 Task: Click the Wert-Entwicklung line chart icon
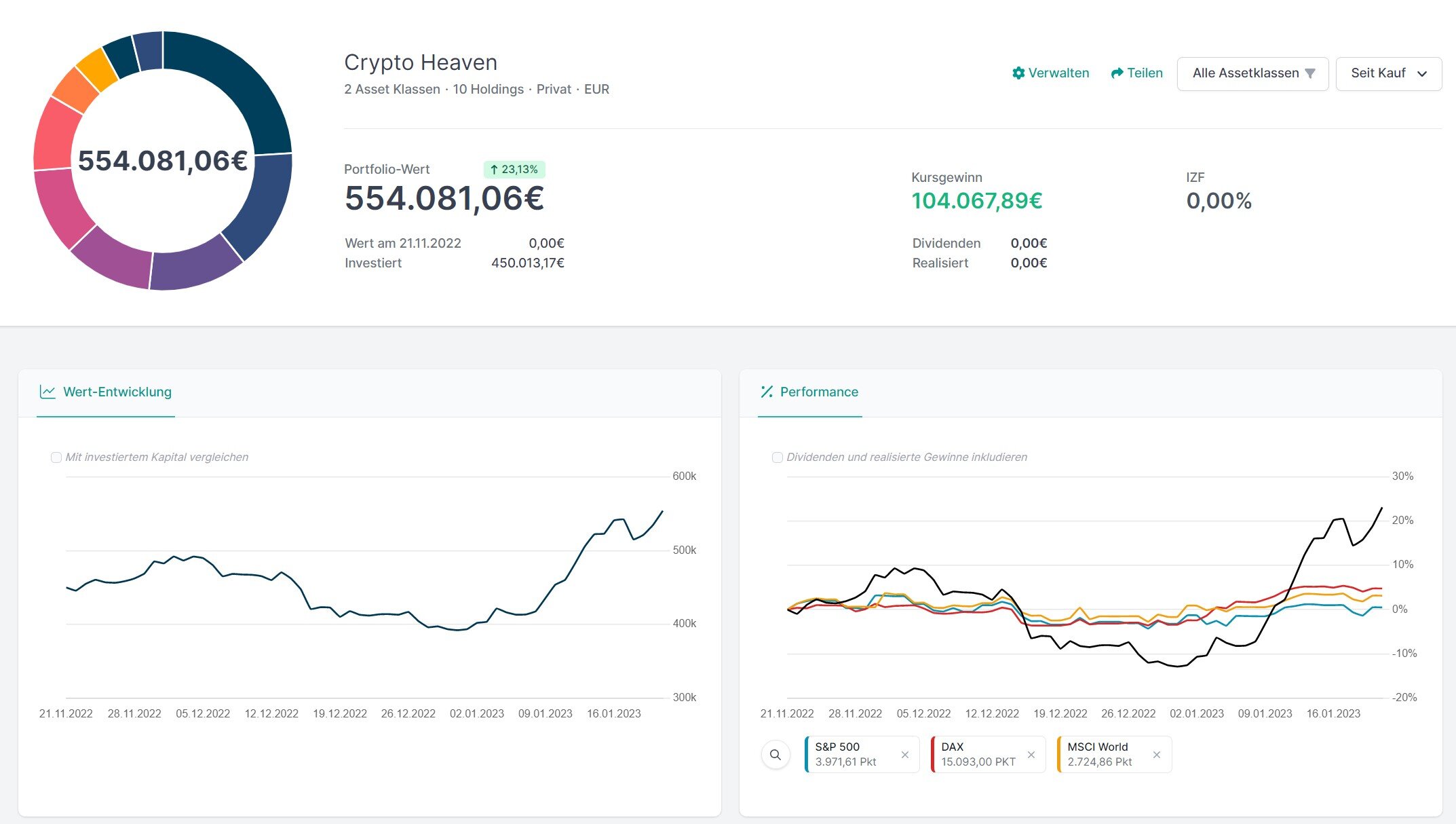point(47,392)
